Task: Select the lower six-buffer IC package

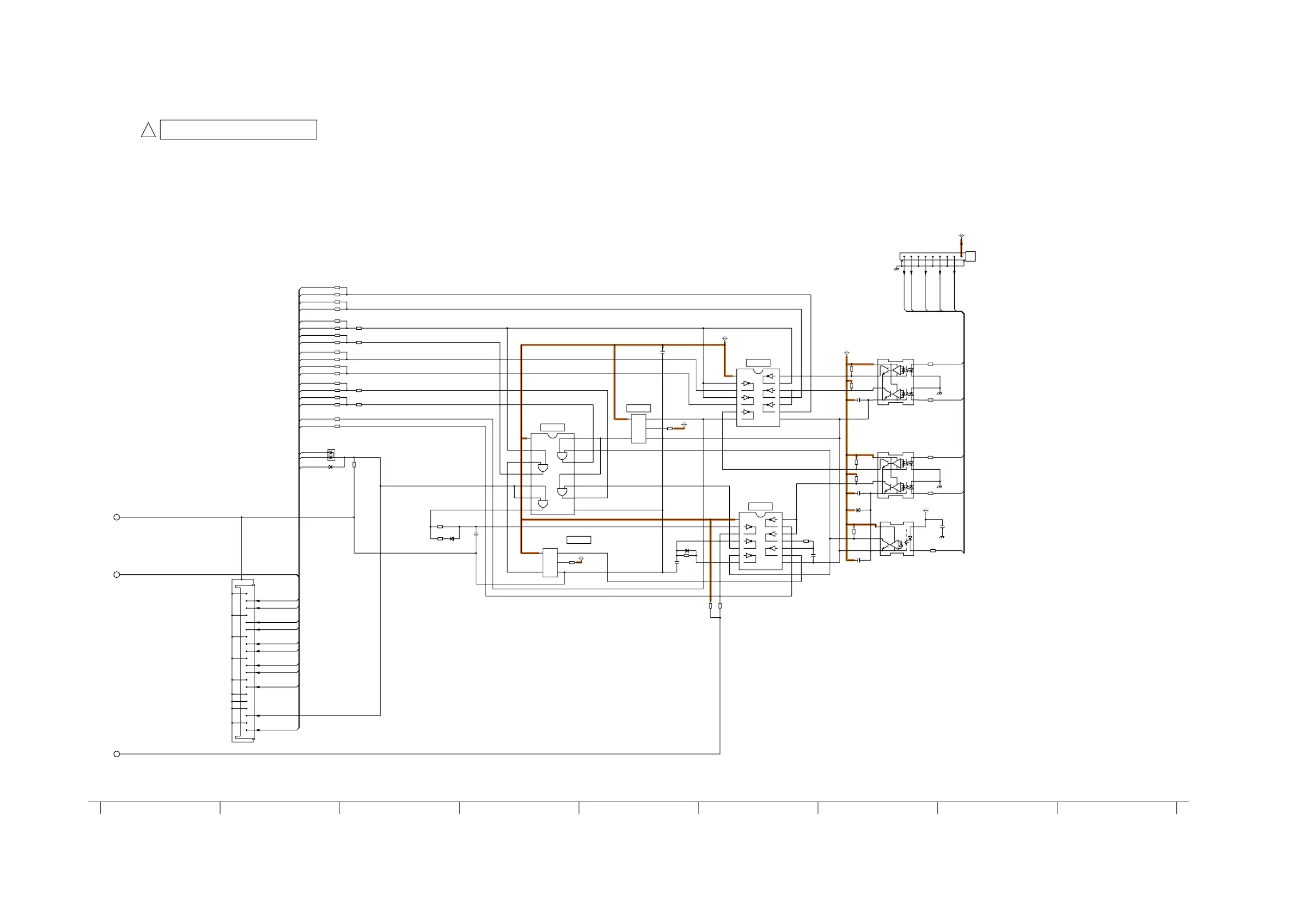Action: pyautogui.click(x=760, y=540)
